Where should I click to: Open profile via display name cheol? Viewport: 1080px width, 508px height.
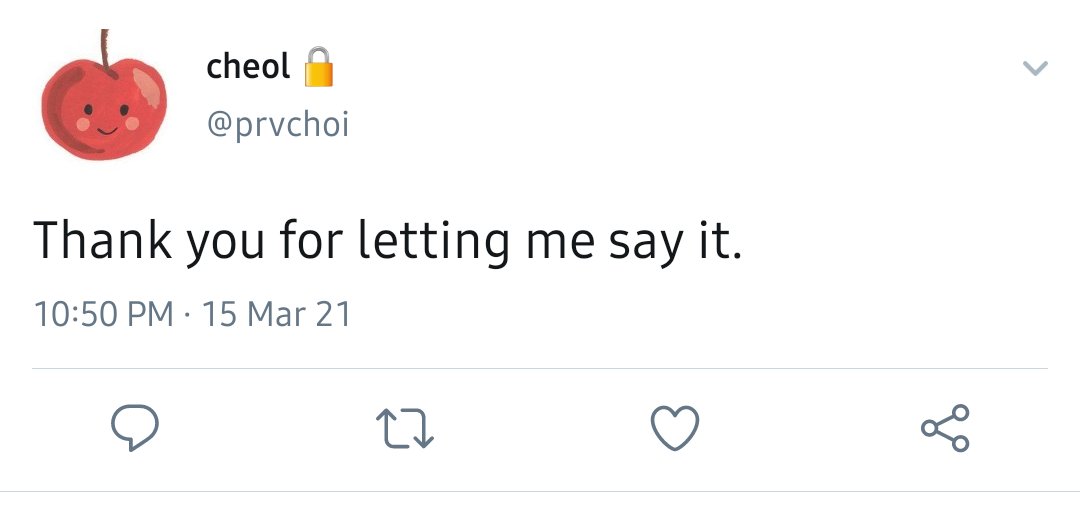pyautogui.click(x=248, y=67)
